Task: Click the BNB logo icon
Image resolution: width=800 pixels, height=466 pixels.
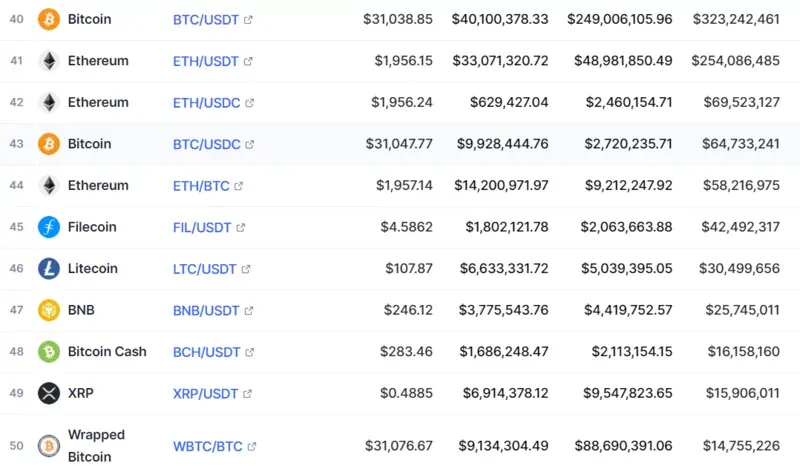Action: (x=49, y=310)
